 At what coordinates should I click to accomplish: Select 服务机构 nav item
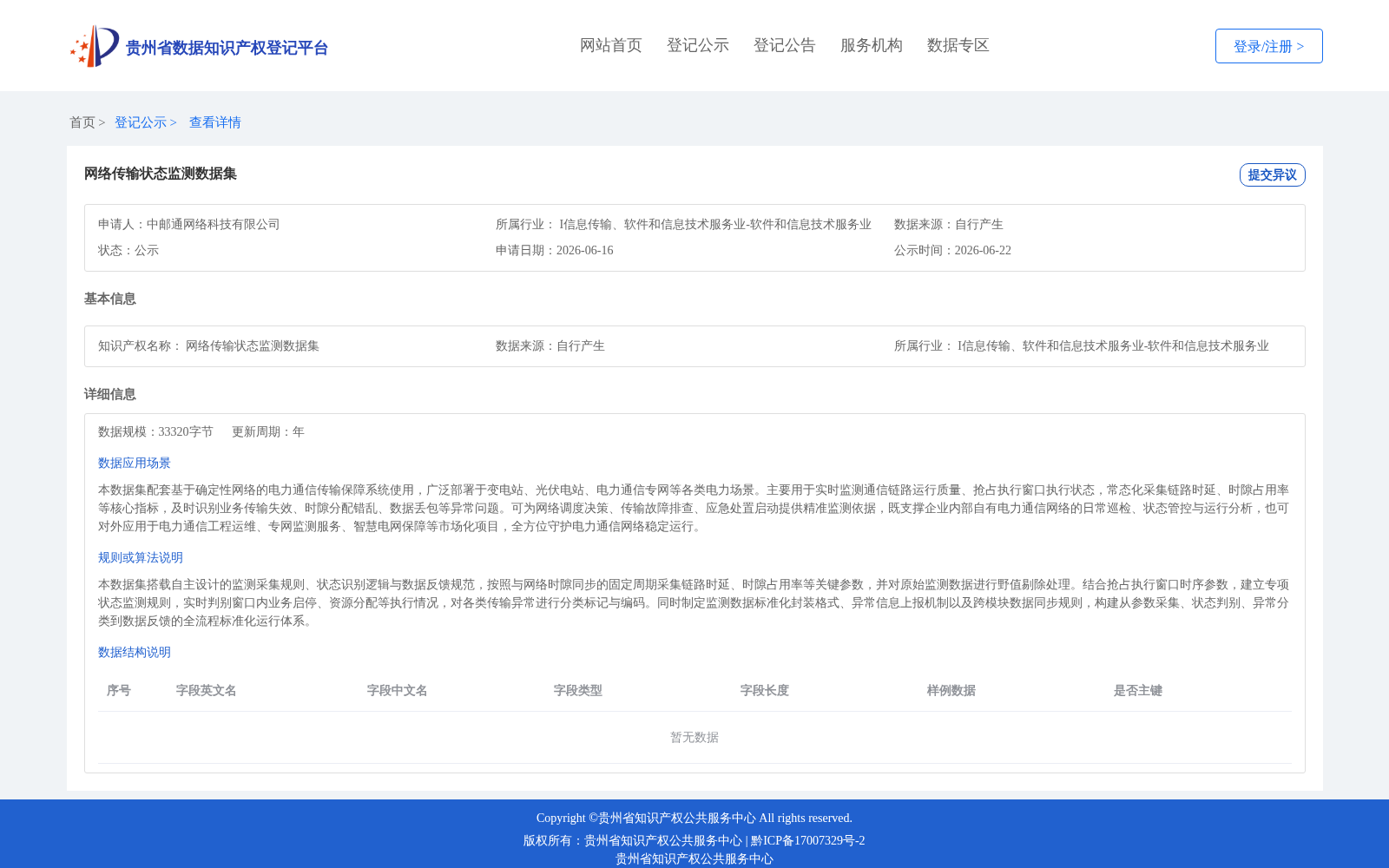[872, 45]
